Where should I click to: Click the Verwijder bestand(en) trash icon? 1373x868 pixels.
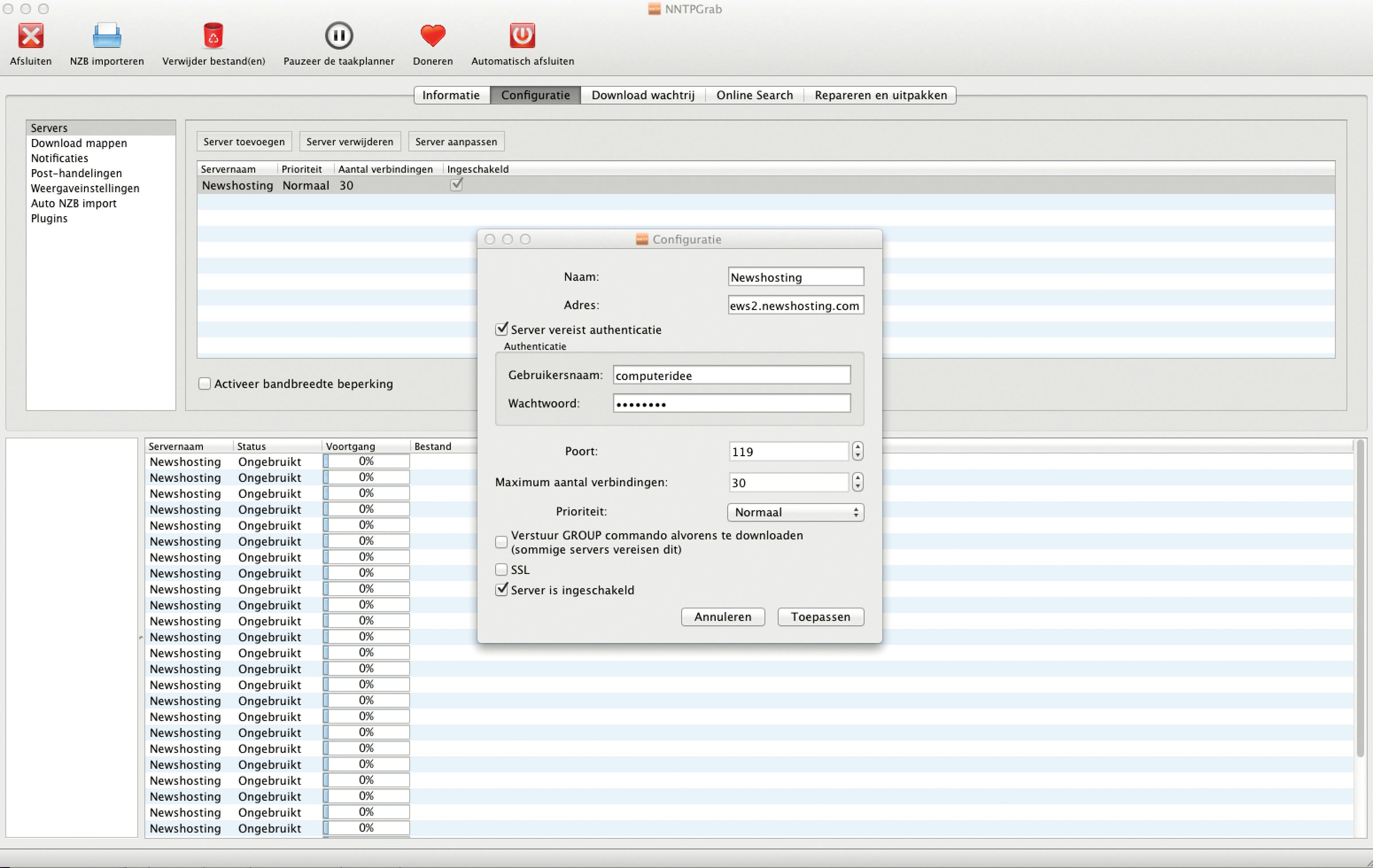coord(213,36)
